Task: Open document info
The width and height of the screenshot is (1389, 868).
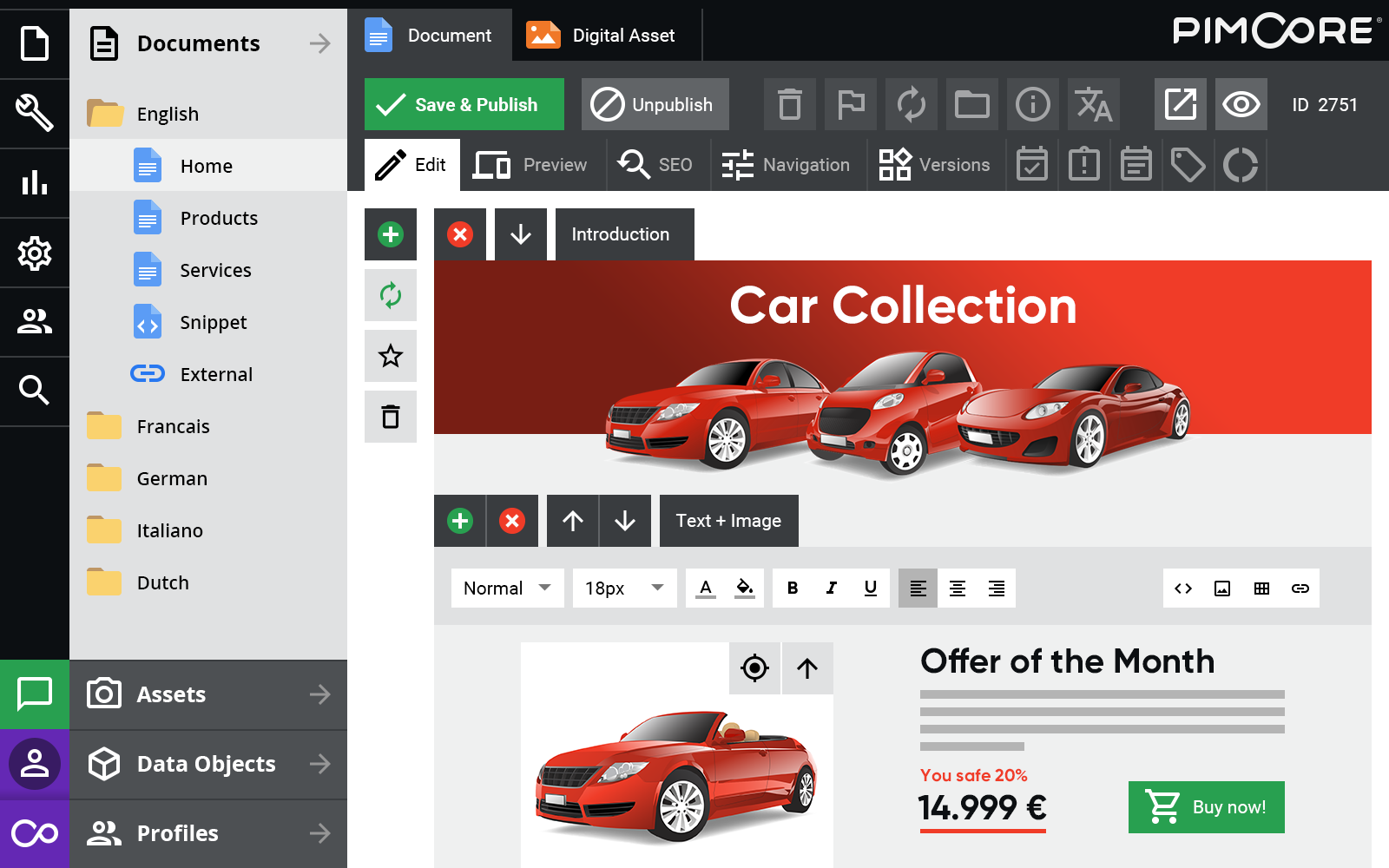Action: click(1032, 104)
